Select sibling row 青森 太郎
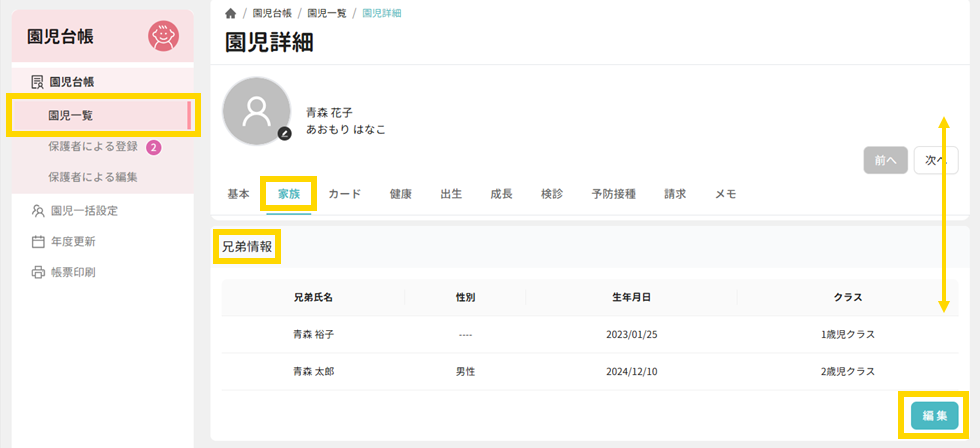This screenshot has width=980, height=448. 312,371
